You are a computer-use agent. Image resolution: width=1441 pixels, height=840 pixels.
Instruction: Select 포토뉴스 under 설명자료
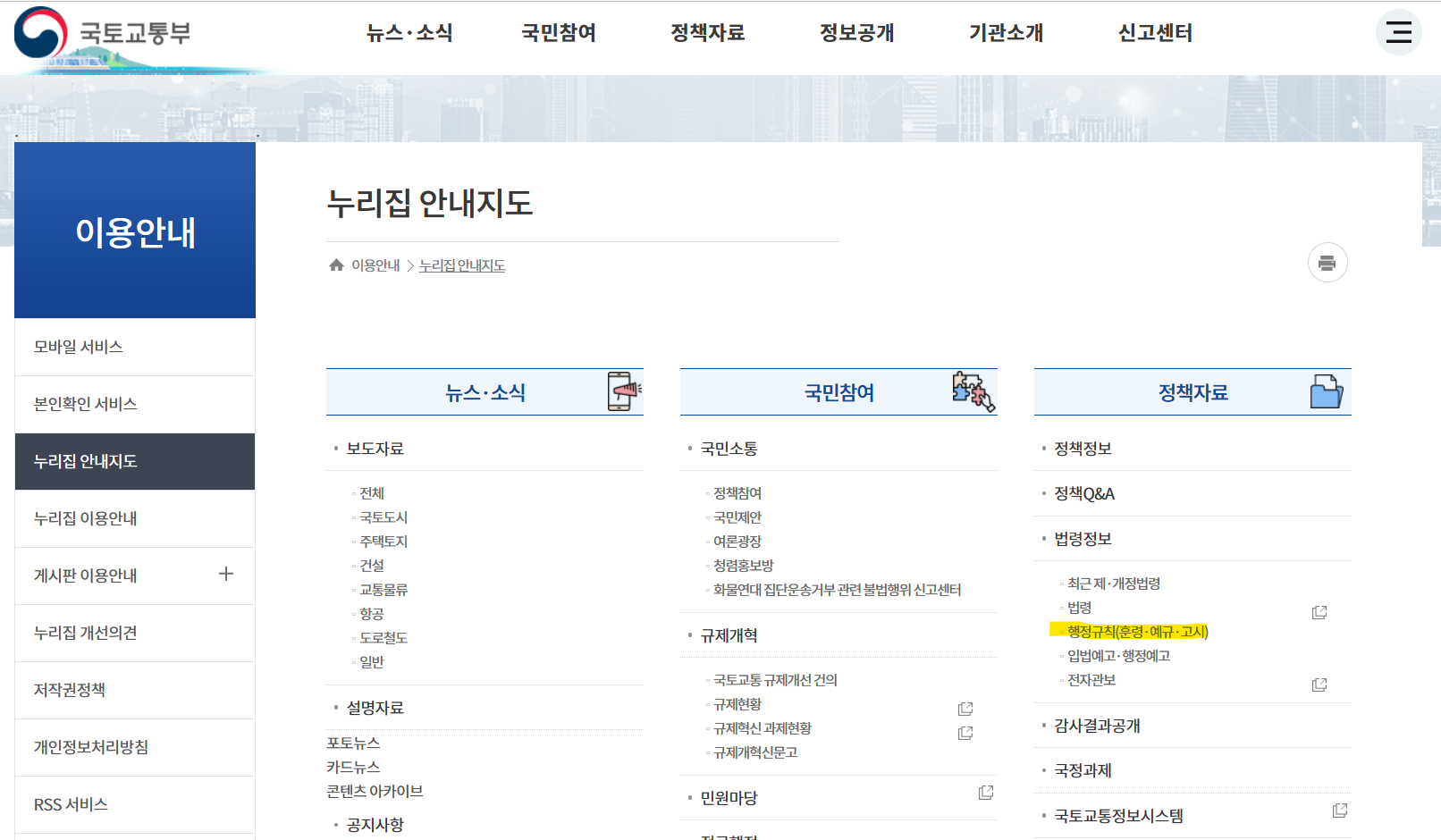click(351, 742)
